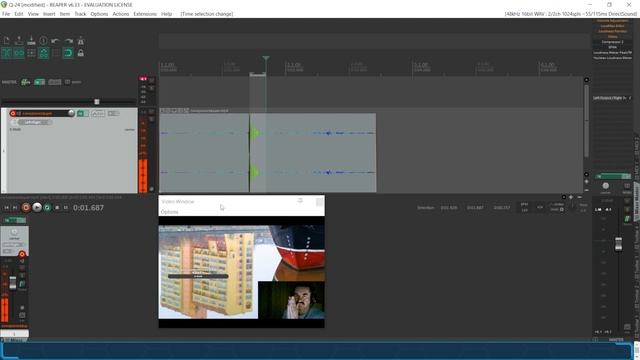This screenshot has height=360, width=640.
Task: Click the selection start time field
Action: pyautogui.click(x=449, y=208)
